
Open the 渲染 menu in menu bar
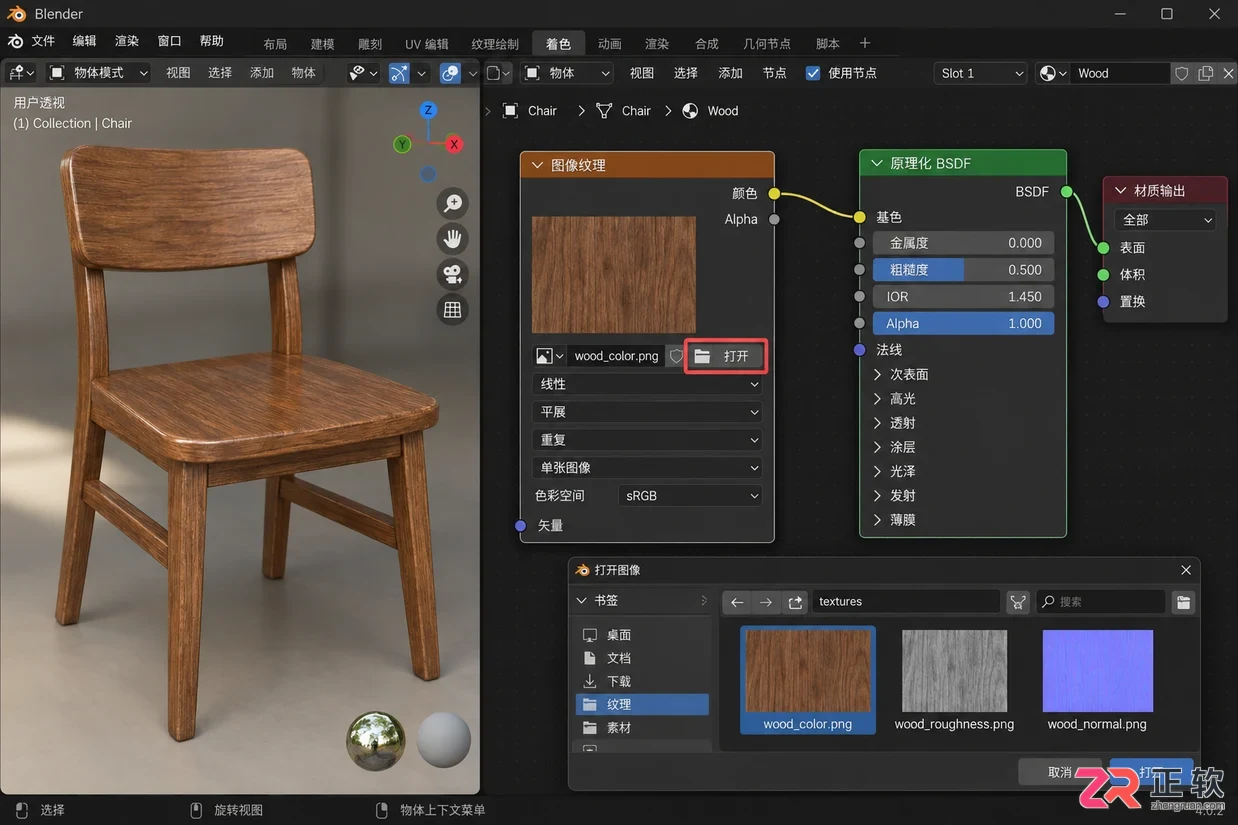tap(127, 41)
